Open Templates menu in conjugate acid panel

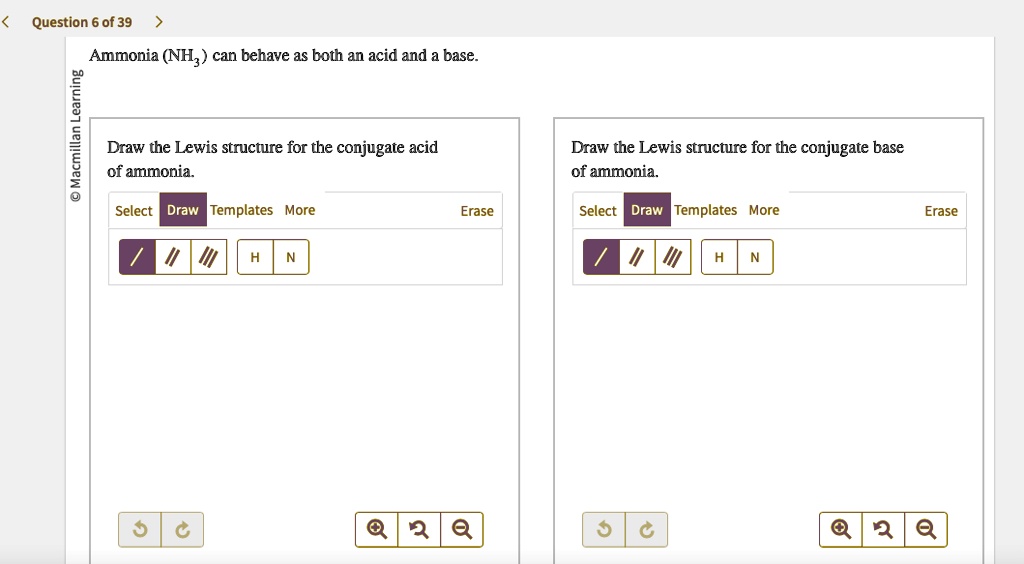242,210
